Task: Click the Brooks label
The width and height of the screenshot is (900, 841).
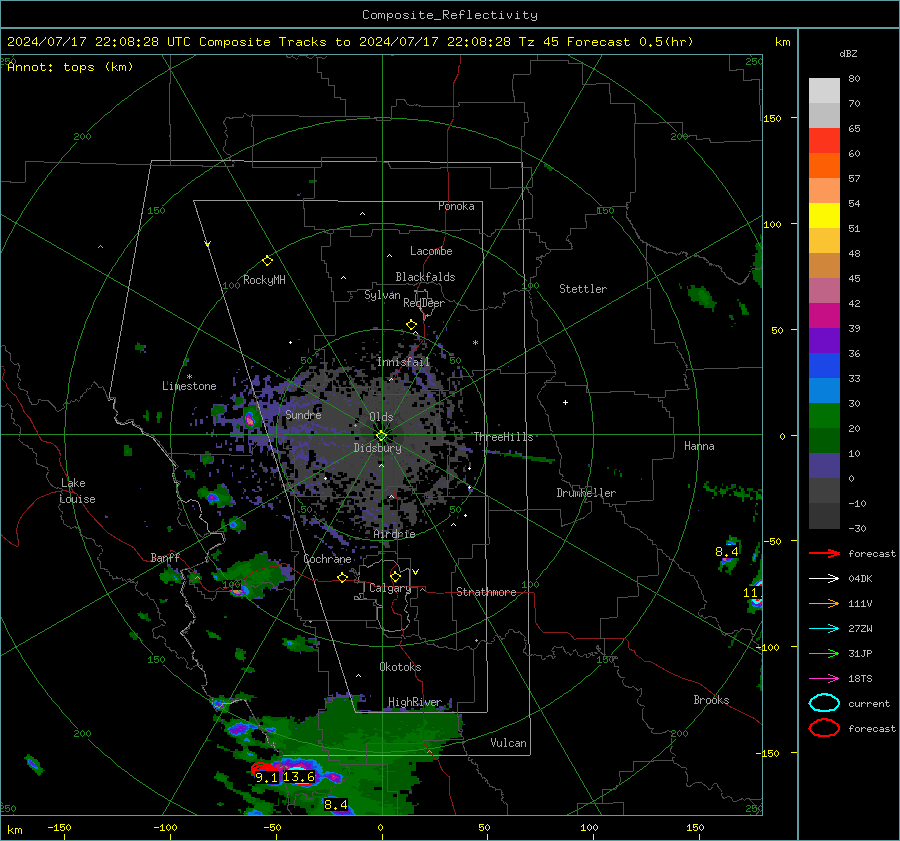Action: point(711,700)
